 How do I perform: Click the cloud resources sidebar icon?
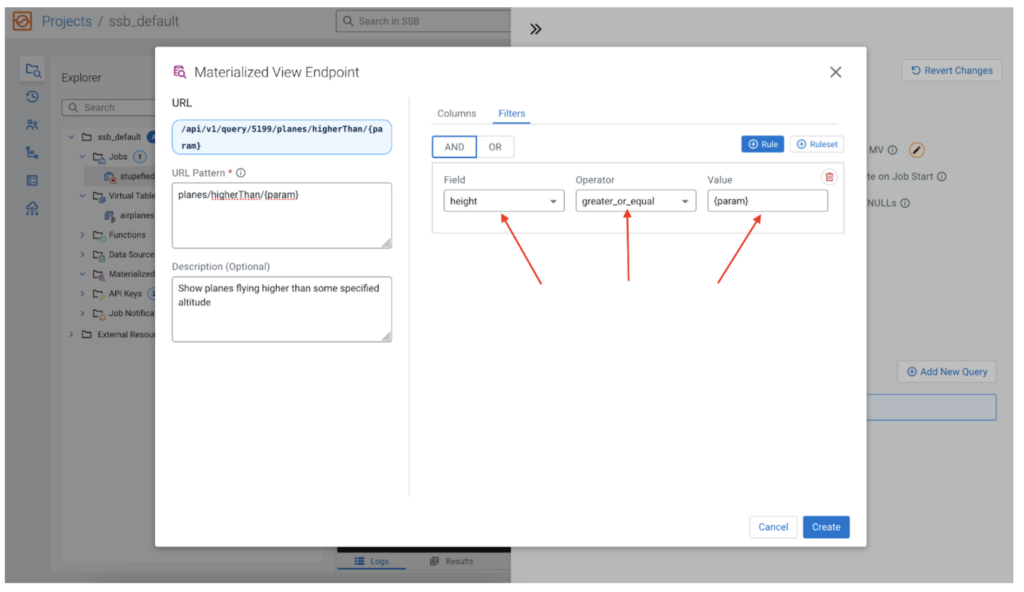[32, 208]
